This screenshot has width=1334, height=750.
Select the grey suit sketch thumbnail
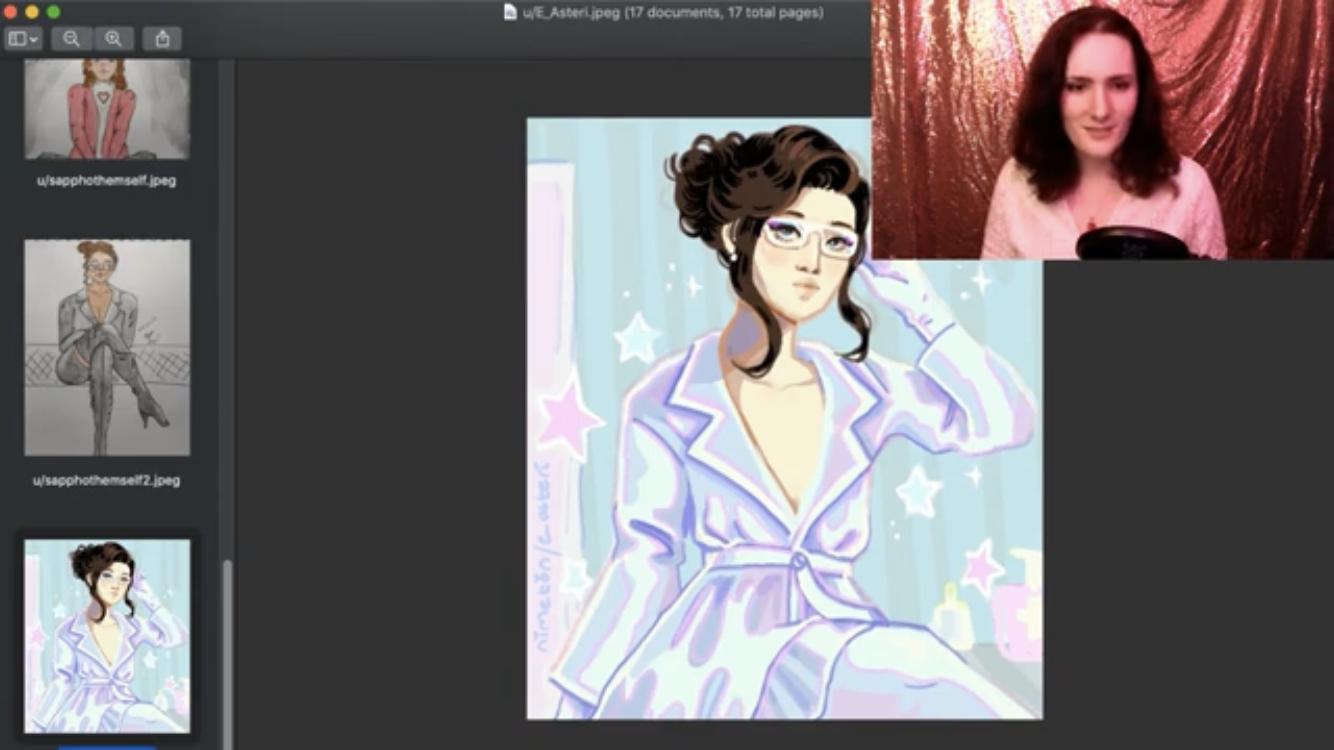coord(107,347)
